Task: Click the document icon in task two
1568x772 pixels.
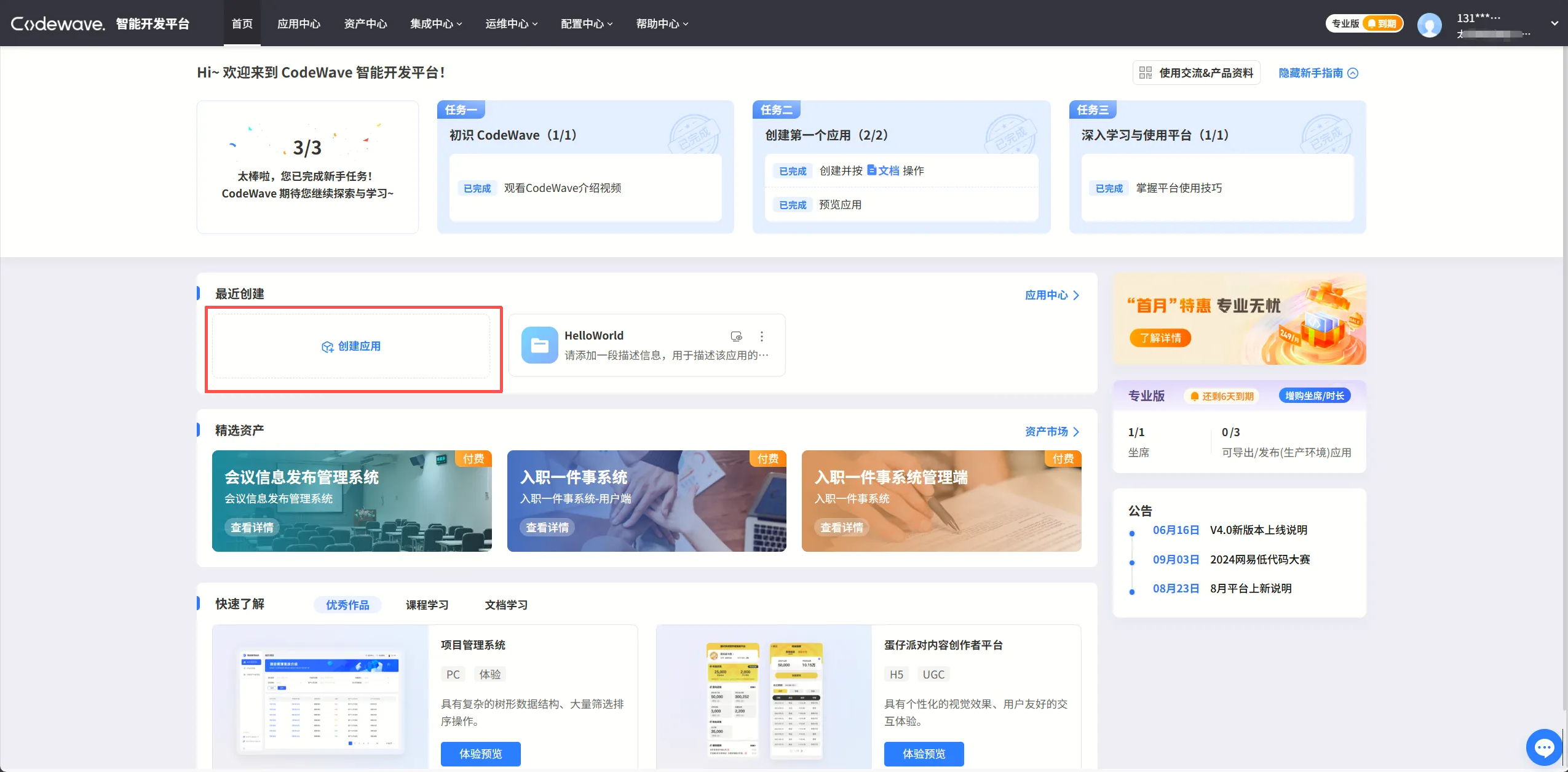Action: point(871,170)
